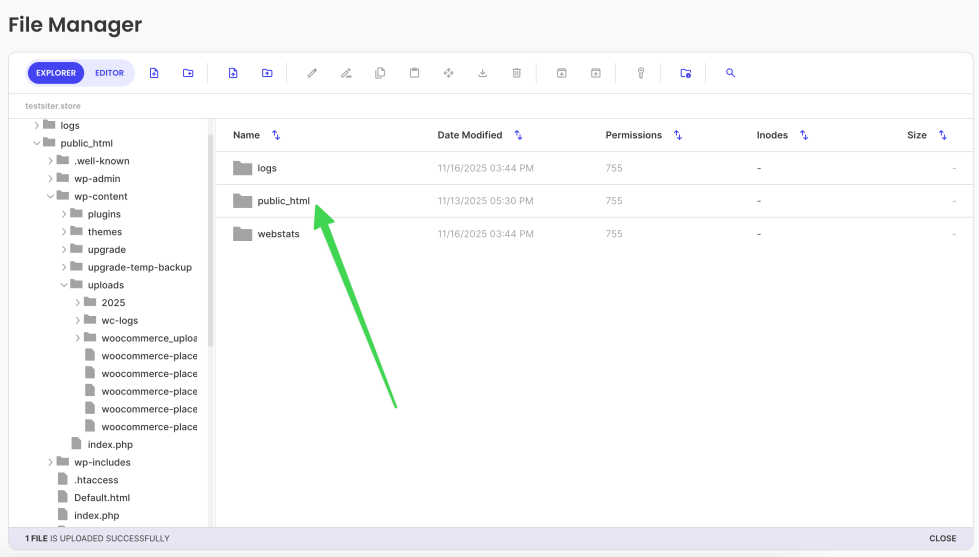The width and height of the screenshot is (979, 557).
Task: Select the webstats folder row
Action: 278,234
